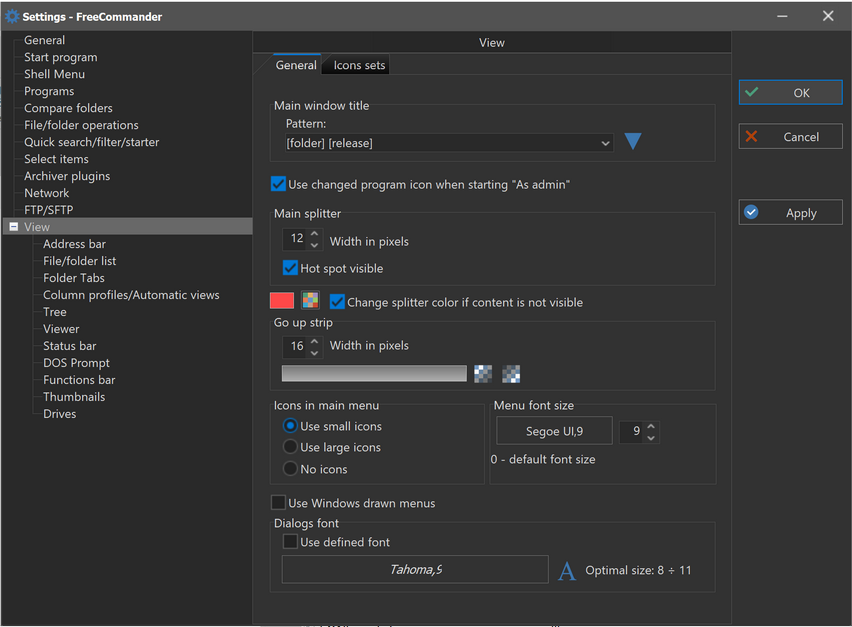Image resolution: width=852 pixels, height=627 pixels.
Task: Open Tree settings under View
Action: 55,312
